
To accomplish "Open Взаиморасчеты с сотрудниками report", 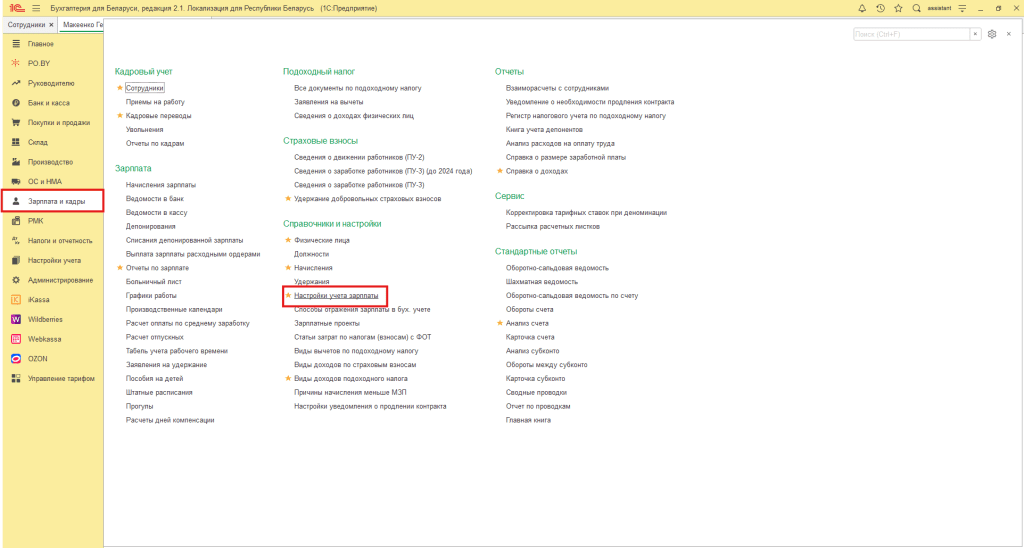I will [557, 88].
